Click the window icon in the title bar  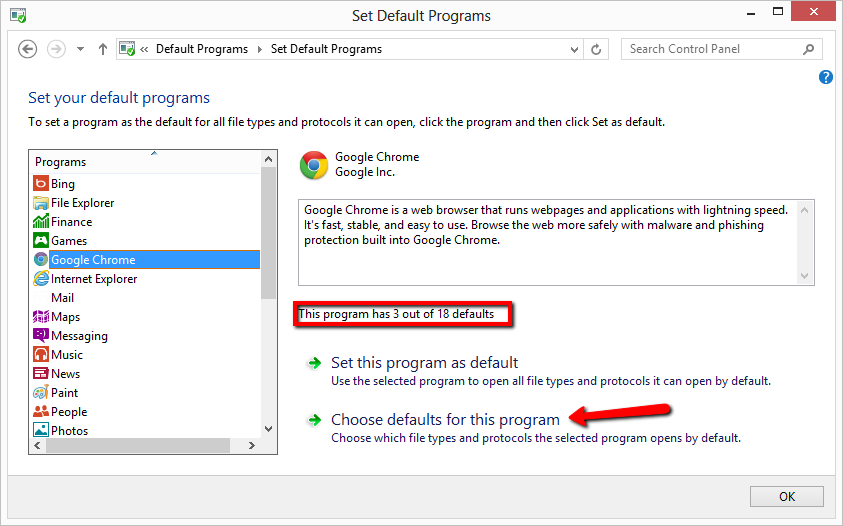pyautogui.click(x=18, y=15)
